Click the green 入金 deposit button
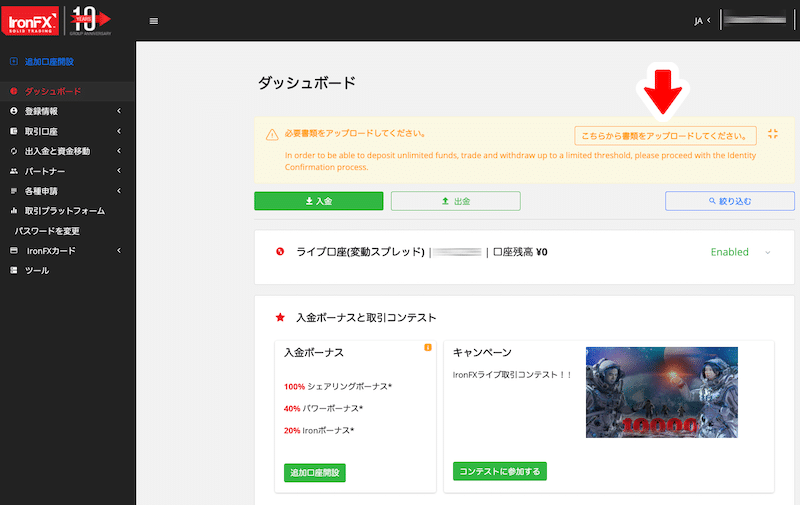 (319, 201)
